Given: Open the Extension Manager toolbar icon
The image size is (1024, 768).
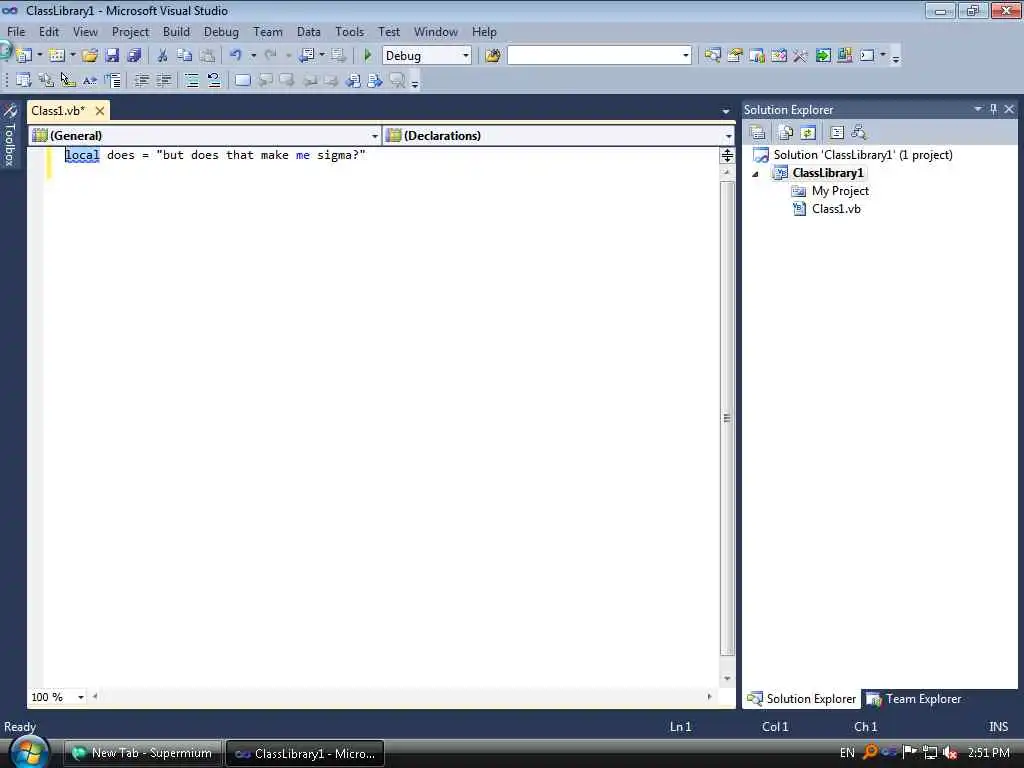Looking at the screenshot, I should [x=844, y=56].
